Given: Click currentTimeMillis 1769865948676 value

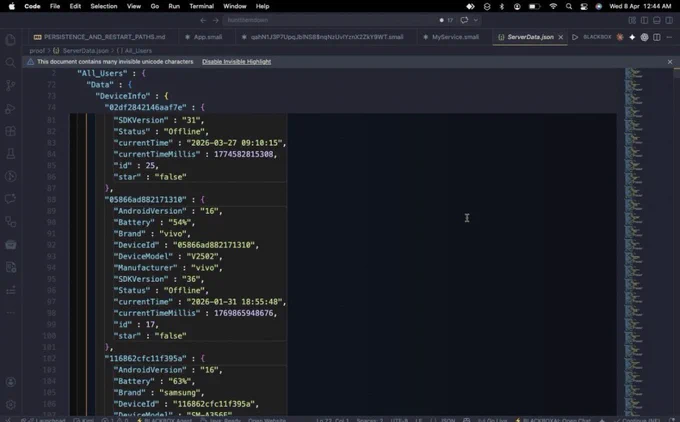Looking at the screenshot, I should click(x=244, y=313).
